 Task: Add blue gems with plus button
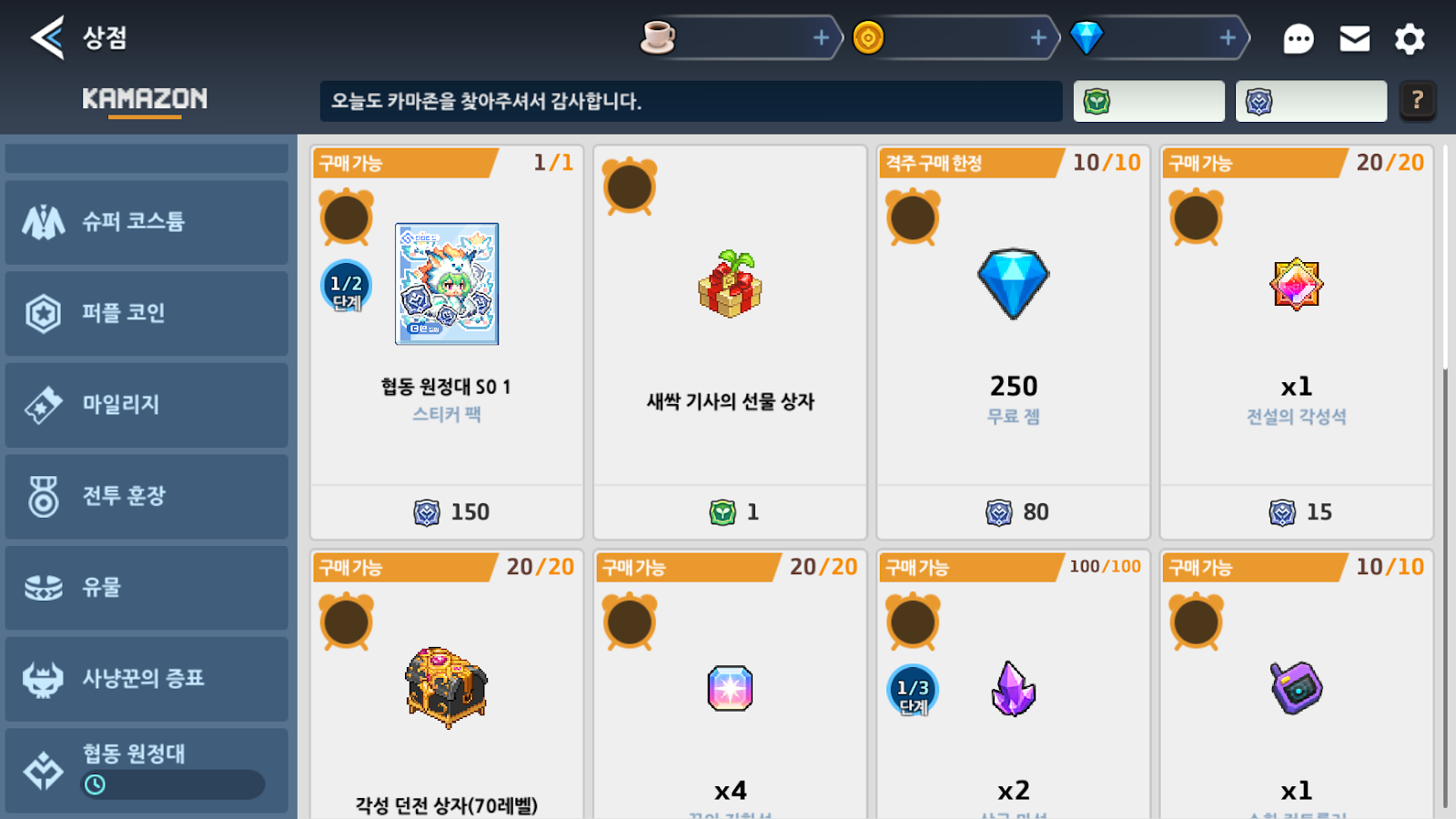coord(1228,37)
